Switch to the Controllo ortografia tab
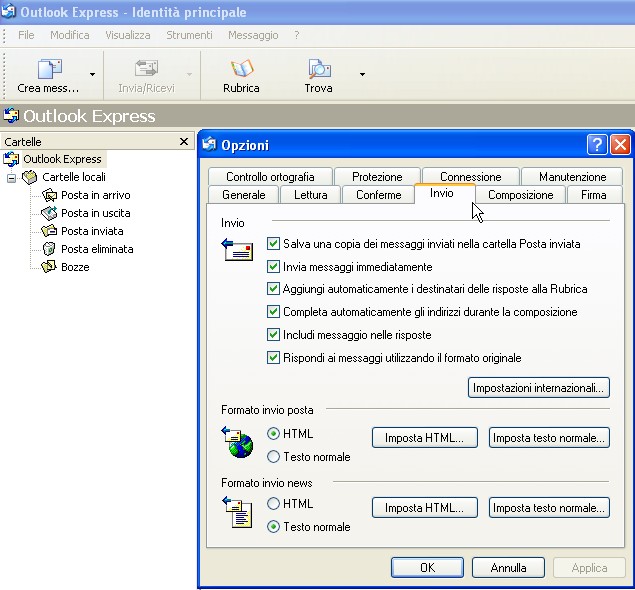Viewport: 635px width, 590px height. (x=270, y=177)
